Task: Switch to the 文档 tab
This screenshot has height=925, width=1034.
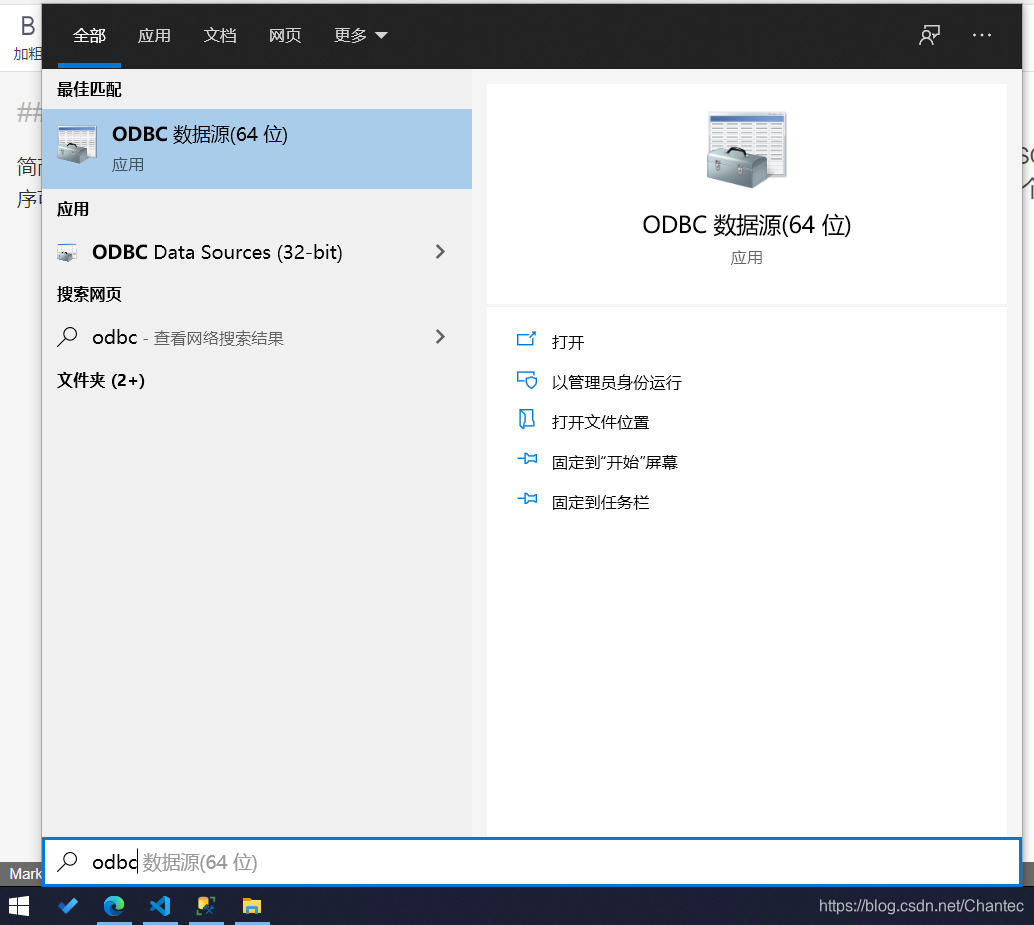Action: coord(220,35)
